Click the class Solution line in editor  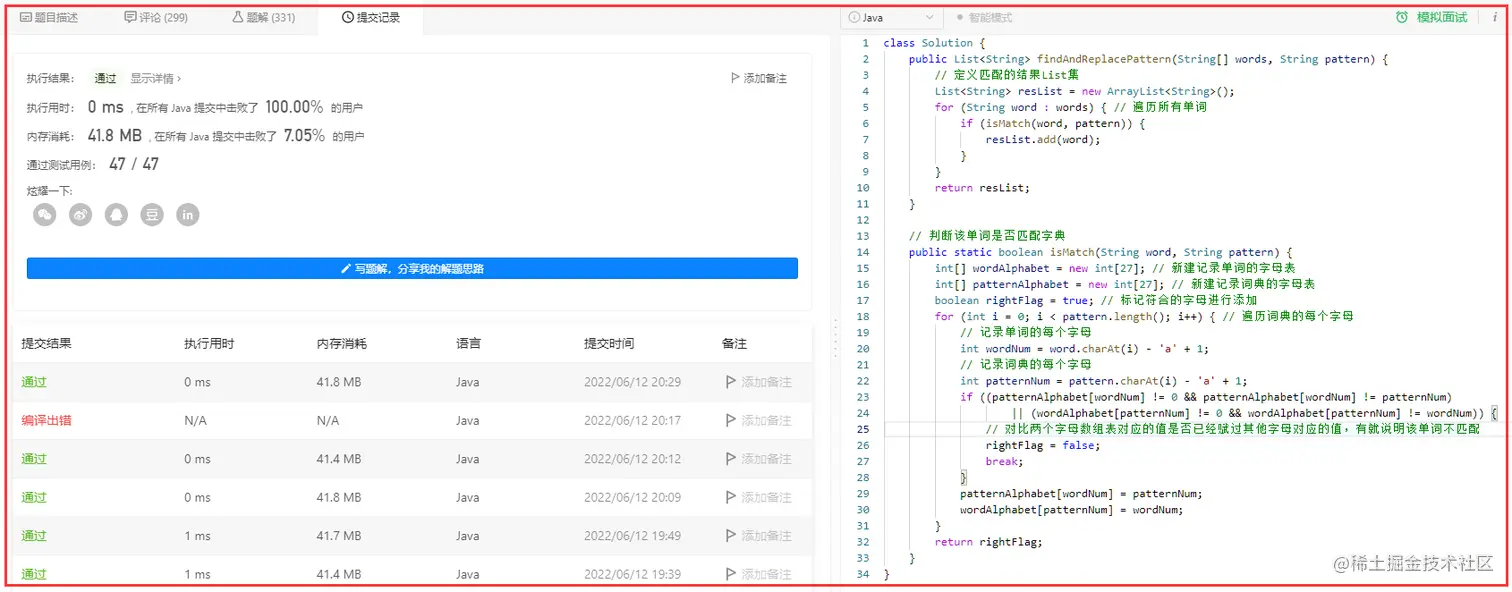(935, 43)
